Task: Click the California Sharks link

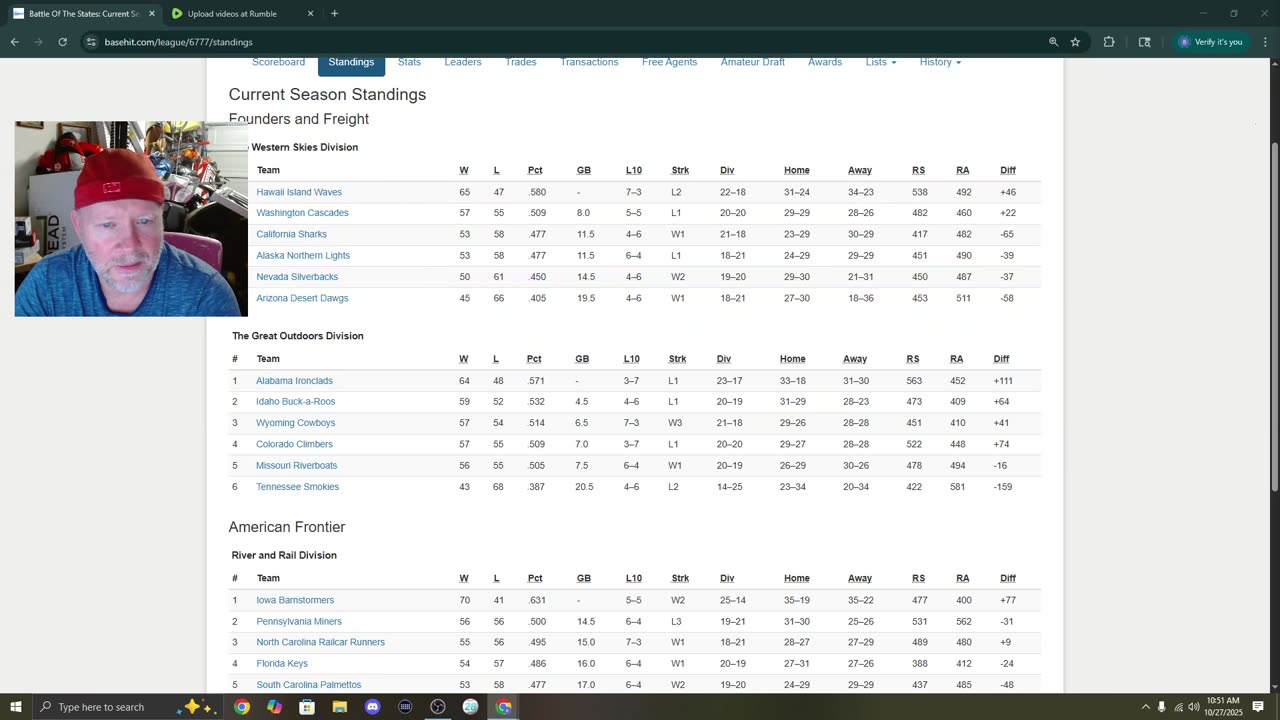Action: pyautogui.click(x=291, y=234)
